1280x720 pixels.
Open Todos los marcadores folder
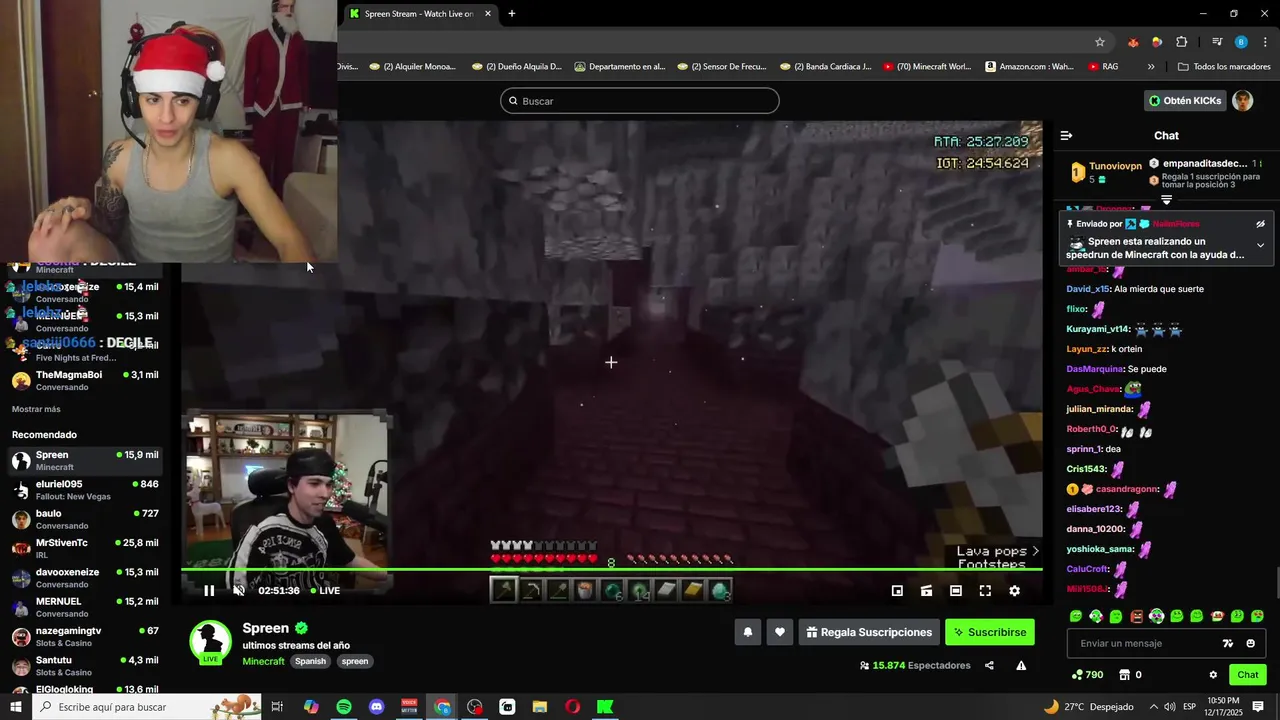[1223, 67]
